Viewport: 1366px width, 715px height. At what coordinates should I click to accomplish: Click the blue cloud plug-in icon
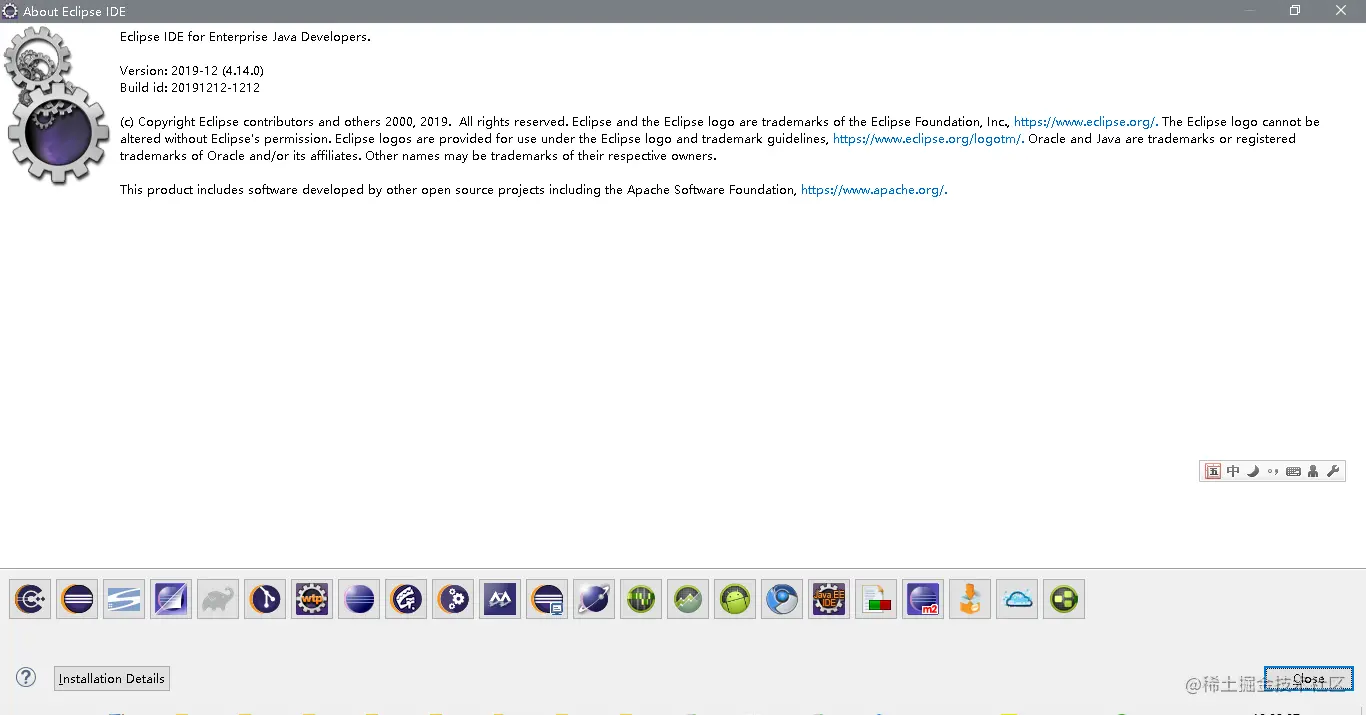tap(1017, 599)
